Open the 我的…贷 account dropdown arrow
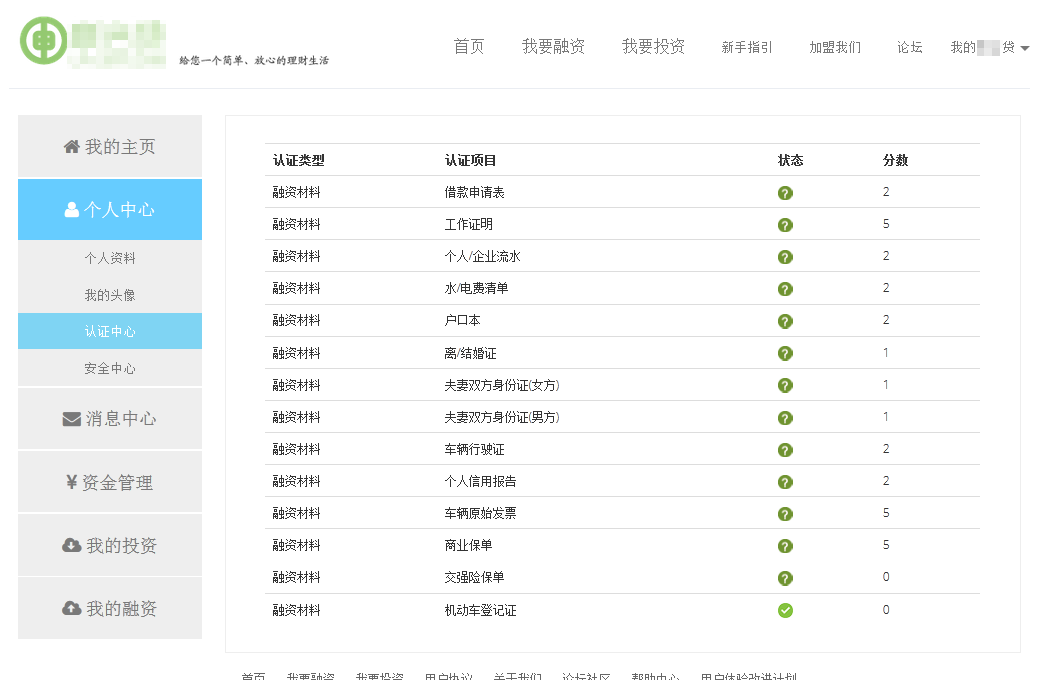The height and width of the screenshot is (680, 1056). 1025,48
